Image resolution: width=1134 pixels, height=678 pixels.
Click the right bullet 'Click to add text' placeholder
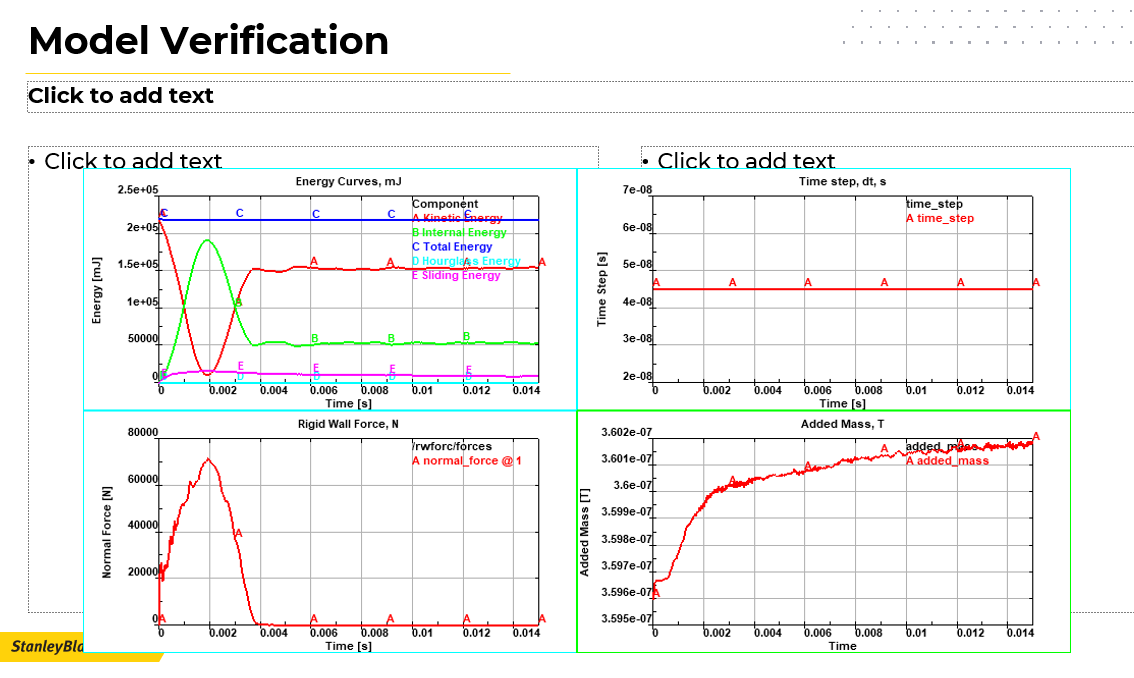point(745,159)
